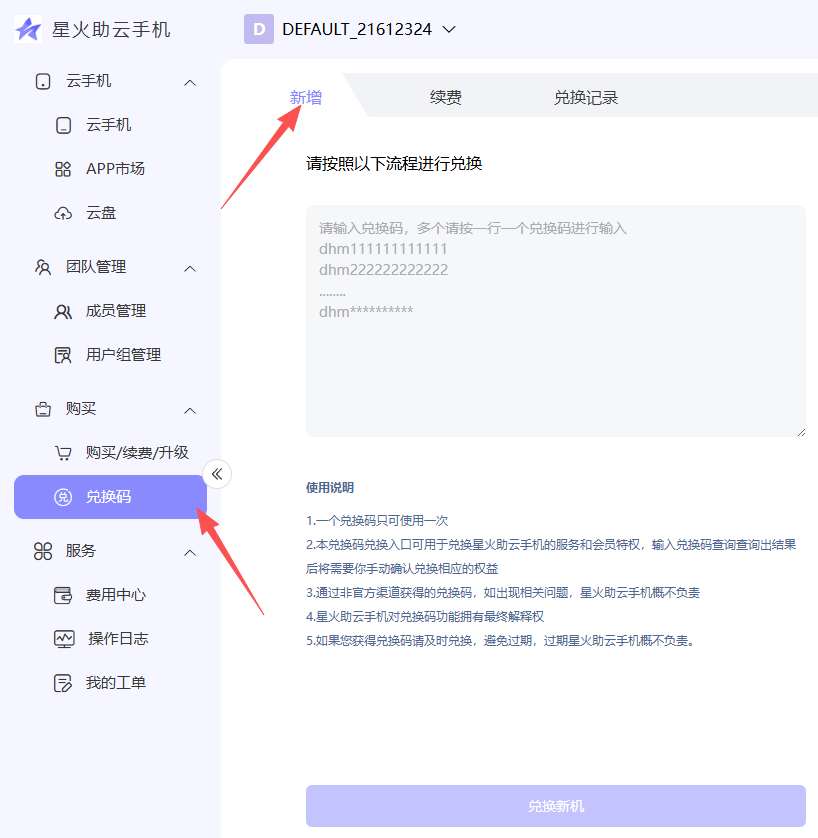Viewport: 818px width, 838px height.
Task: Open DEFAULT_21612324 account dropdown
Action: (449, 30)
